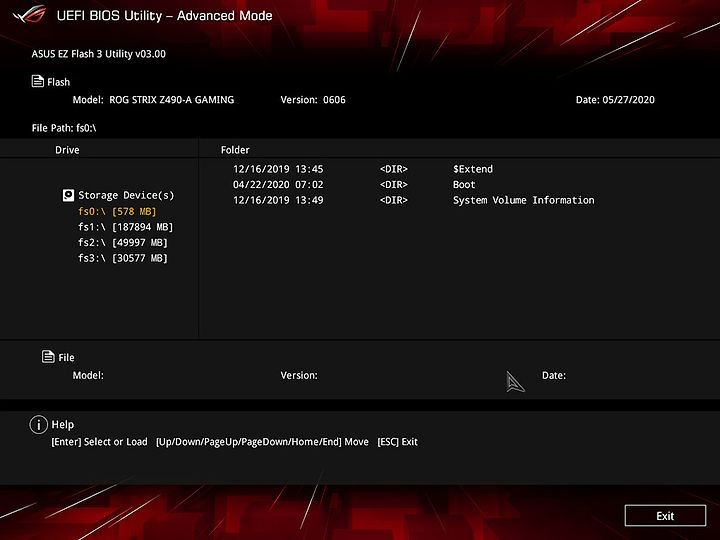The image size is (720, 540).
Task: Select drive fs3:\ [30577 MB]
Action: click(123, 258)
